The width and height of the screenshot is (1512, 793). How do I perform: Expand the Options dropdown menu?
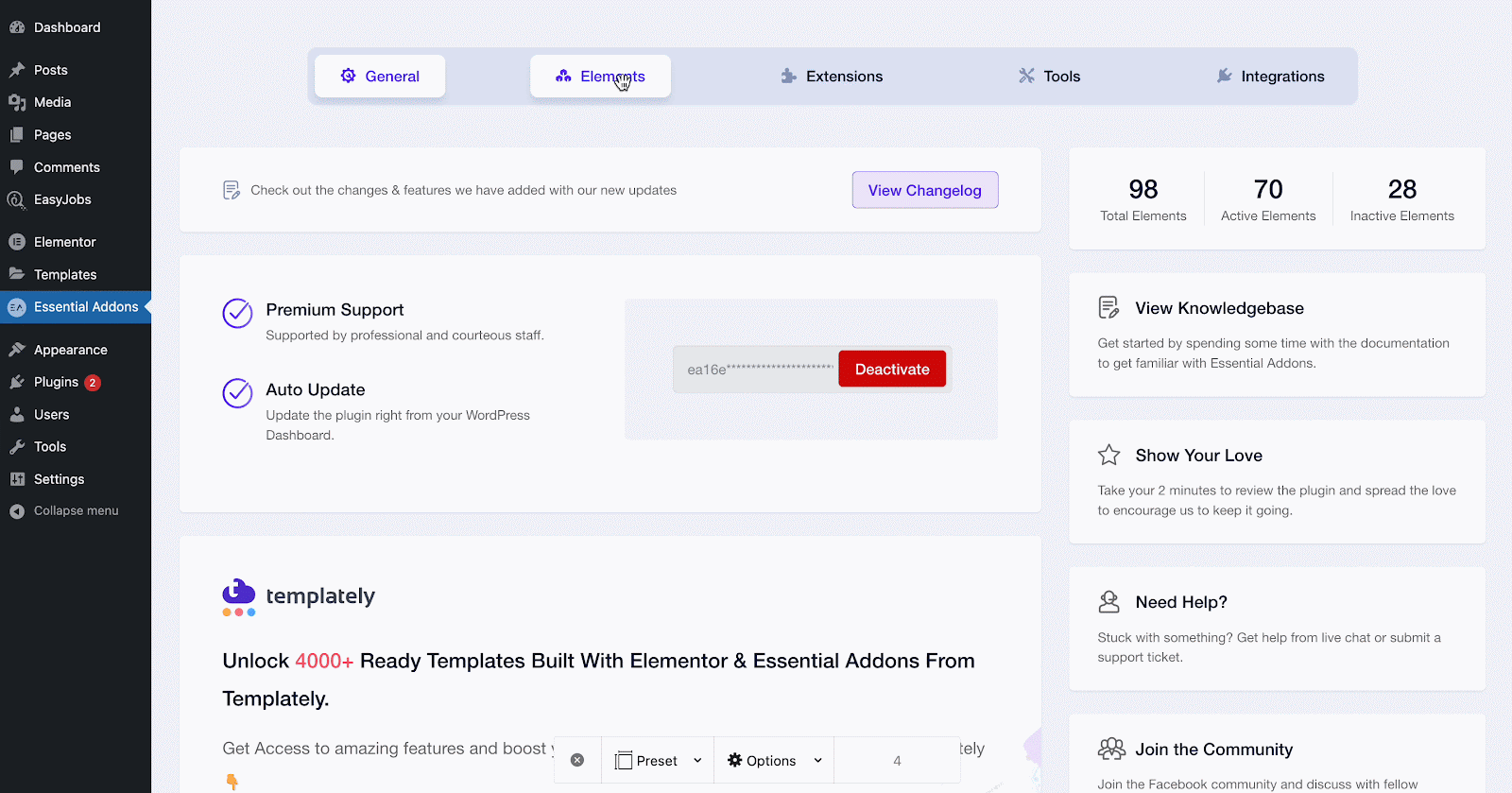coord(774,760)
